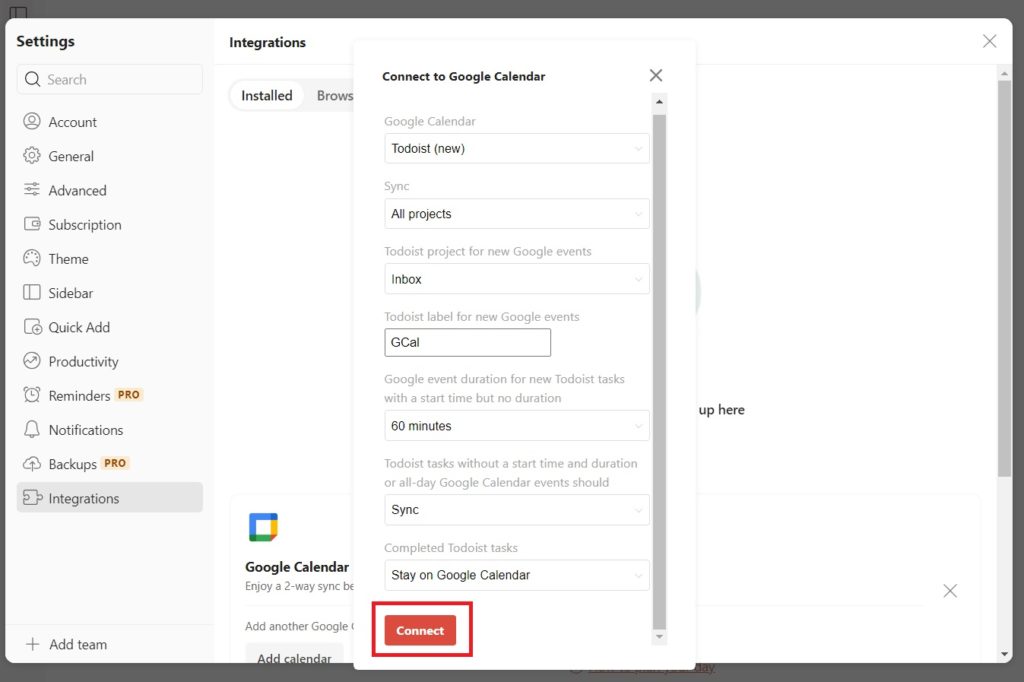This screenshot has width=1024, height=682.
Task: Click the Backups PRO badge
Action: (116, 463)
